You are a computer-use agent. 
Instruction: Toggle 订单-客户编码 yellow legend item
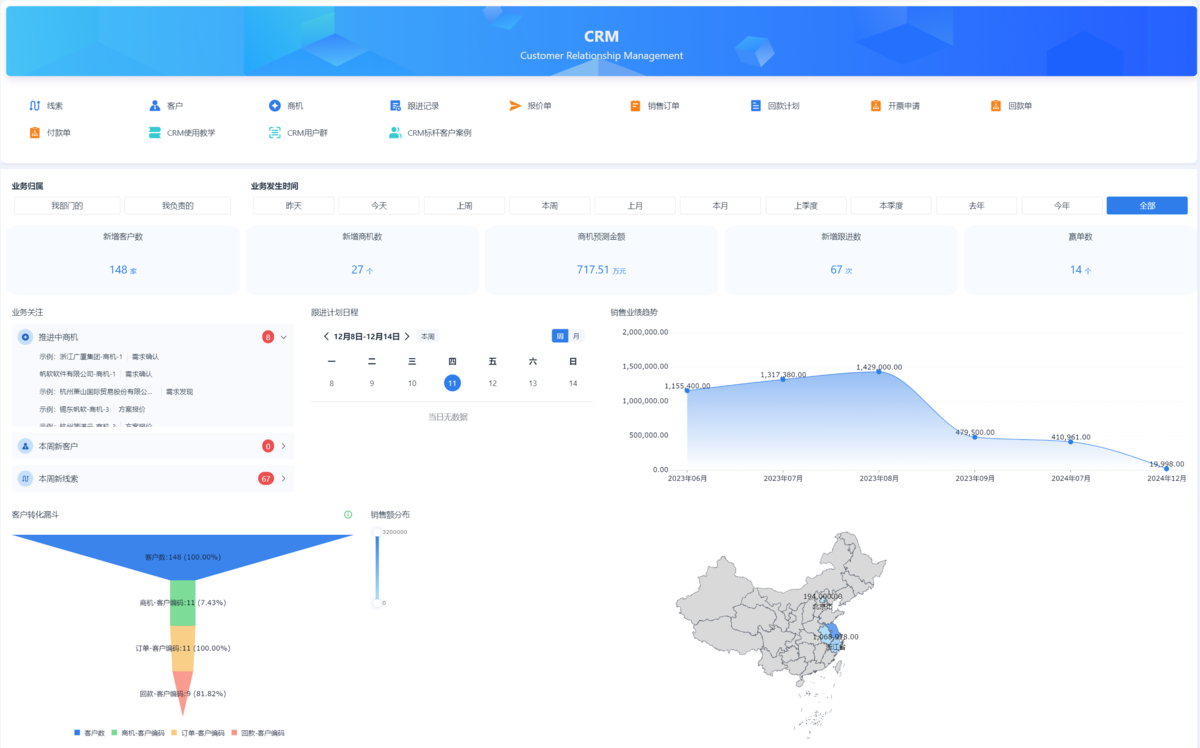point(198,734)
